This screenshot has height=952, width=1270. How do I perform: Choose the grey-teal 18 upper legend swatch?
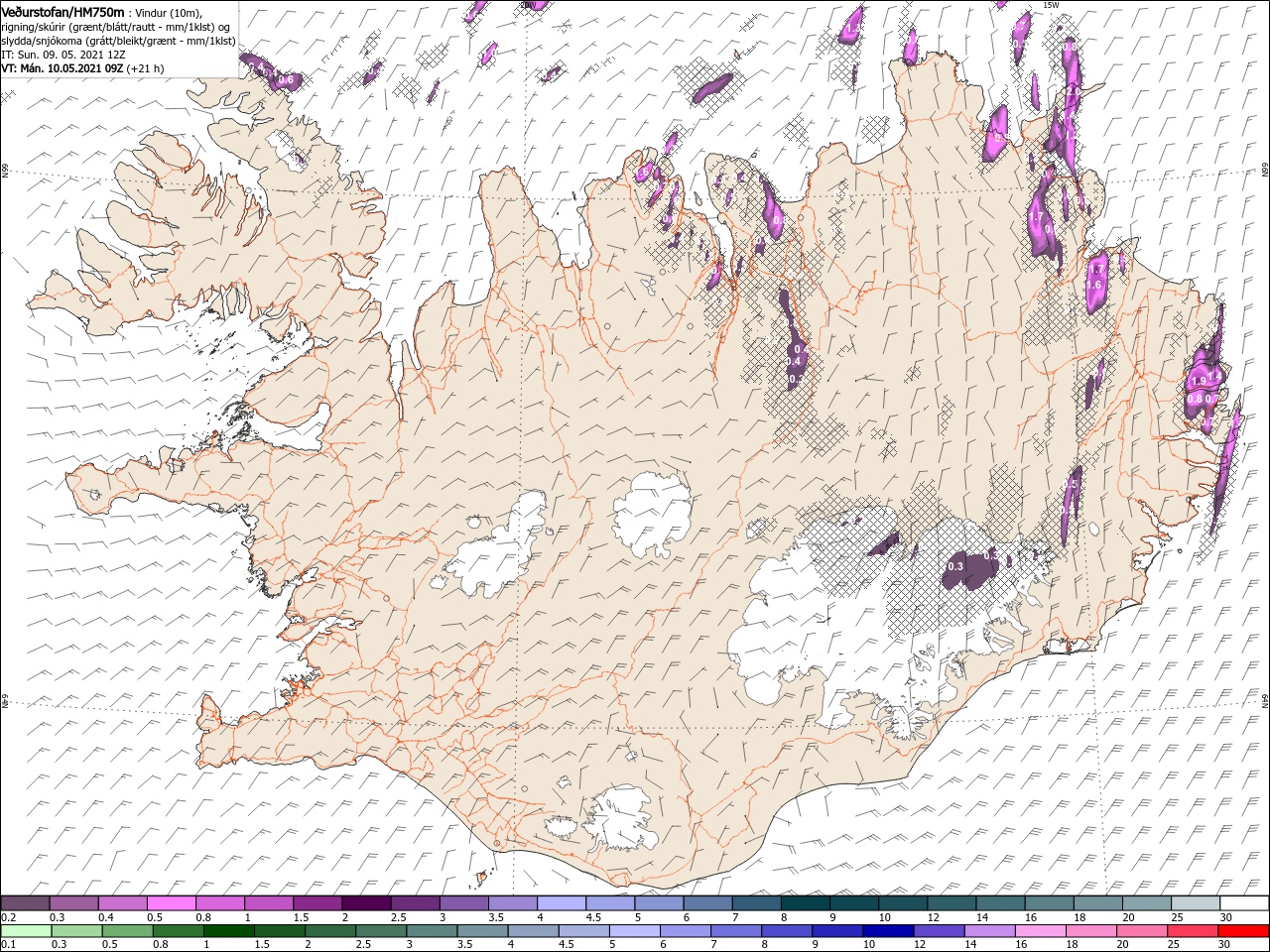(x=1098, y=903)
